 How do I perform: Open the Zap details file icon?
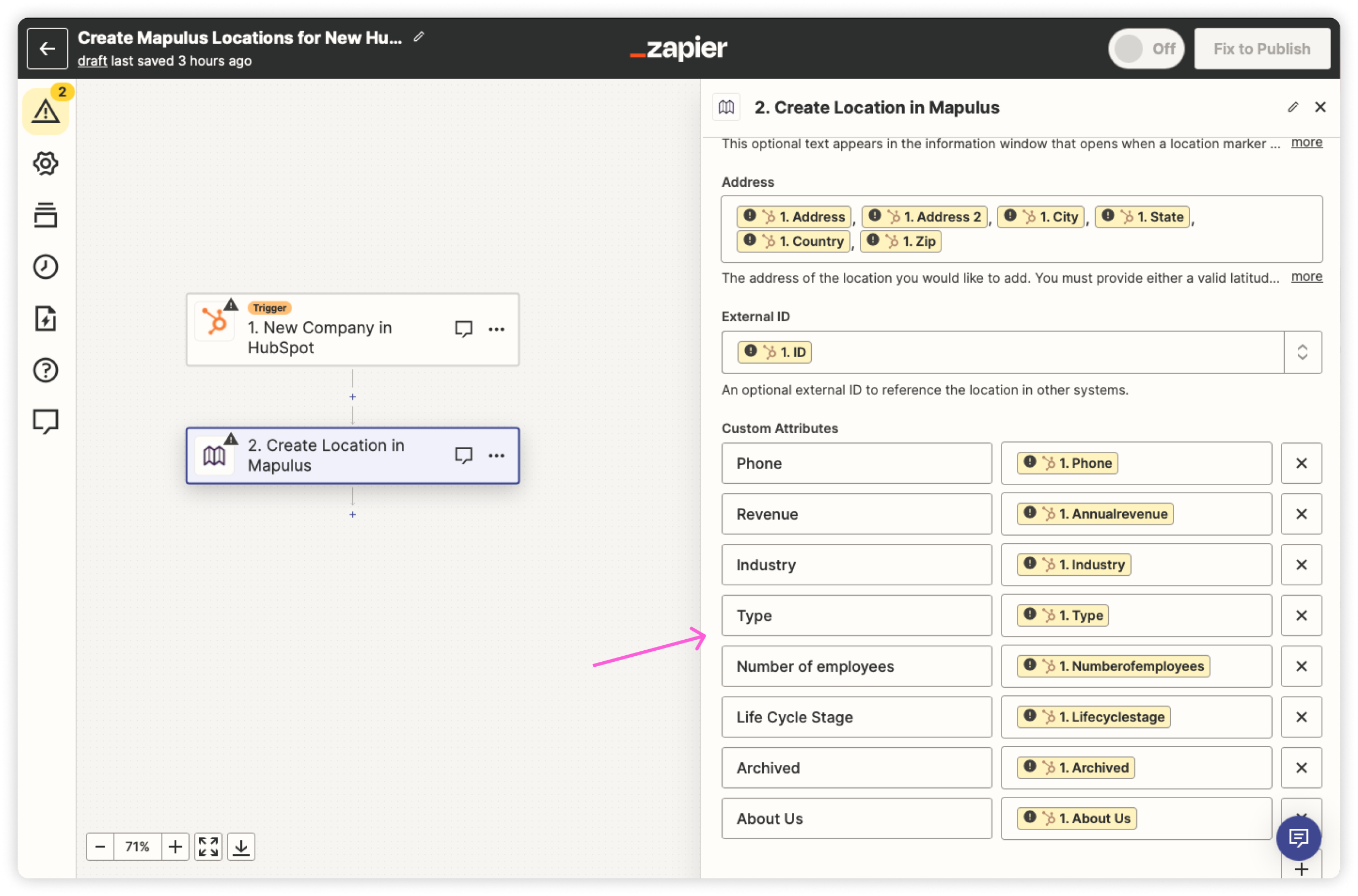[46, 319]
